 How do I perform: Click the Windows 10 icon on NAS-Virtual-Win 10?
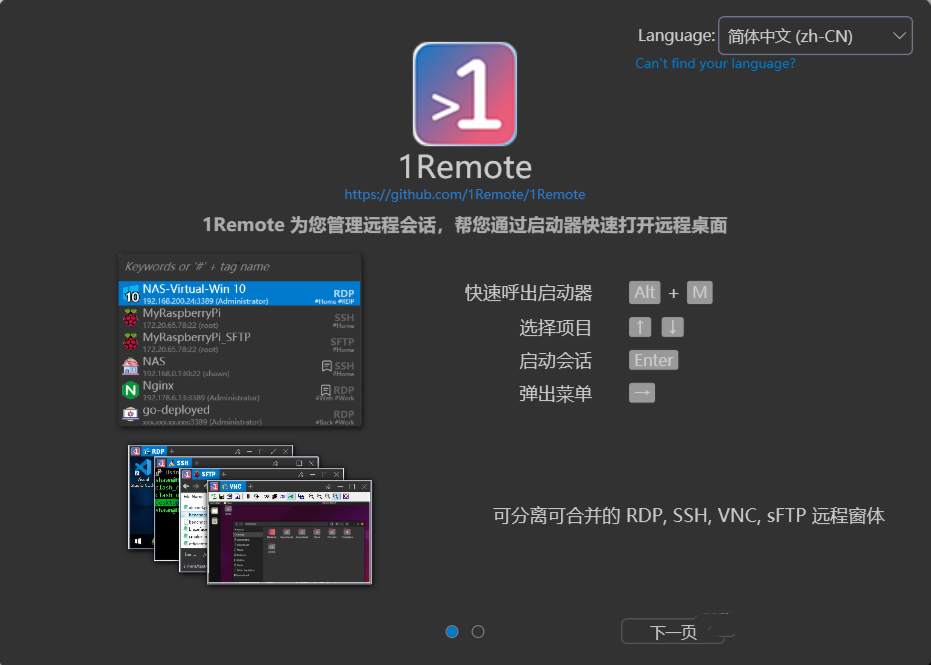pyautogui.click(x=131, y=294)
